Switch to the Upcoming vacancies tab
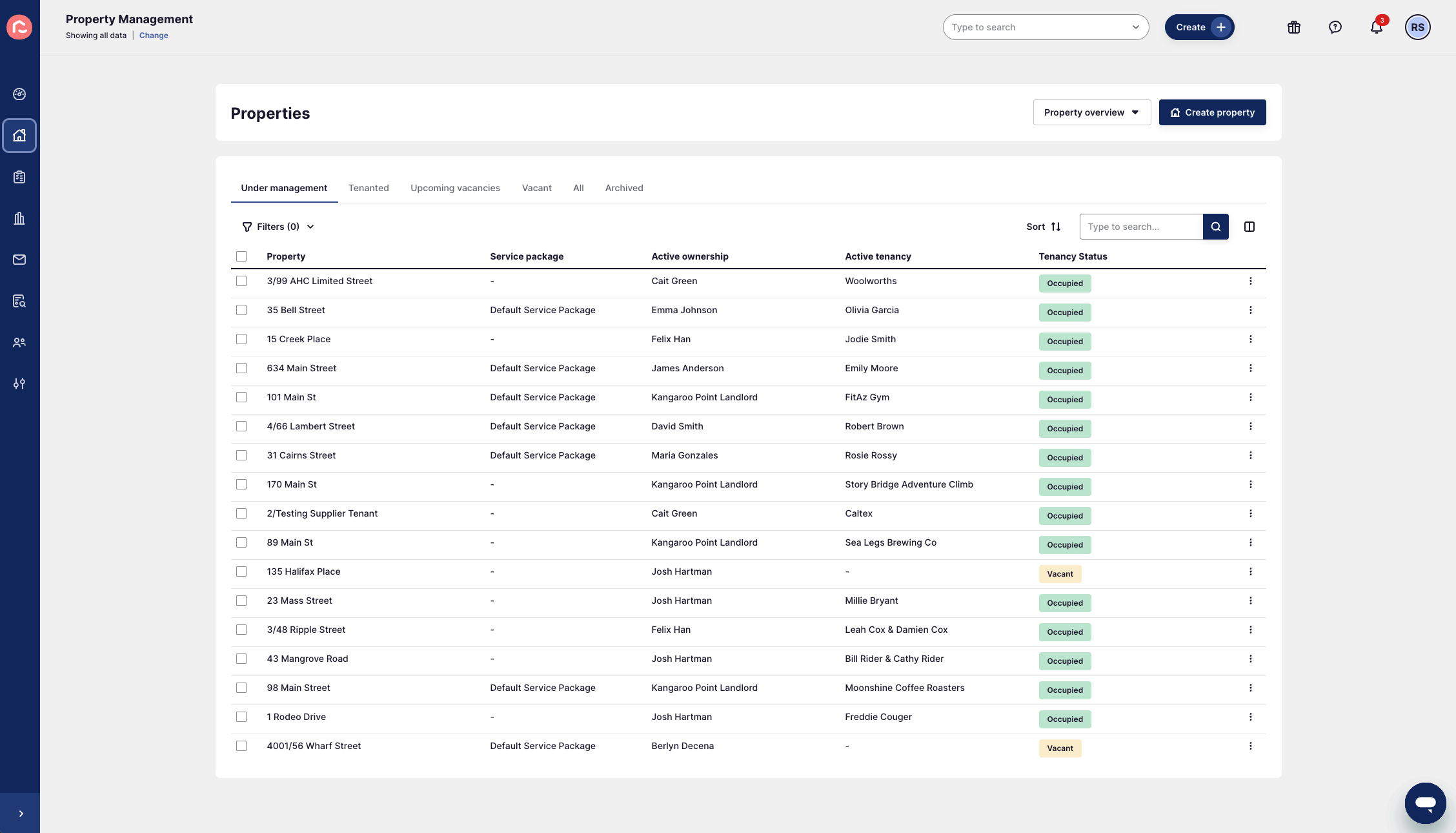Image resolution: width=1456 pixels, height=833 pixels. click(x=455, y=188)
